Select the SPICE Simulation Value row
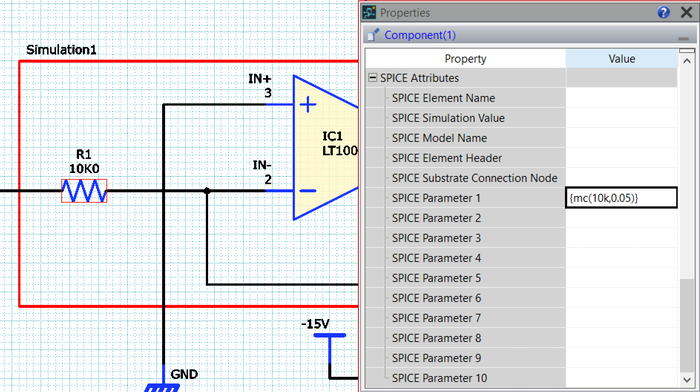 [521, 118]
